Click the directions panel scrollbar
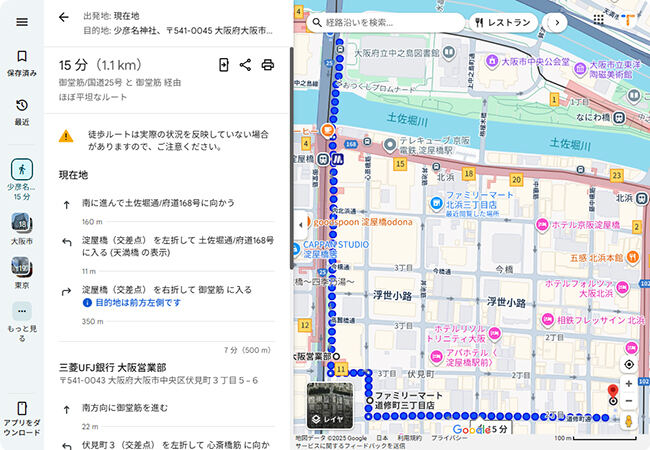The width and height of the screenshot is (650, 450). 291,157
